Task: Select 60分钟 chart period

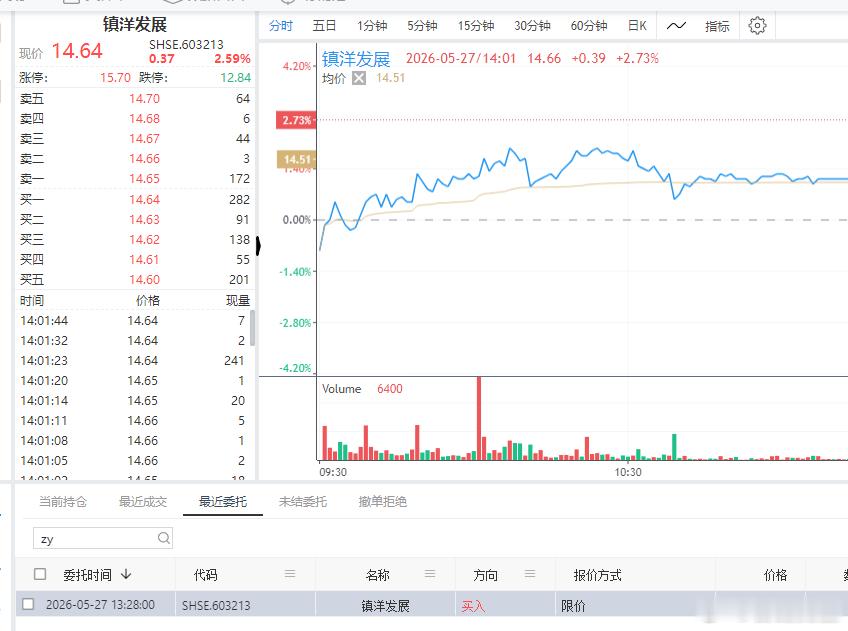Action: (x=589, y=25)
